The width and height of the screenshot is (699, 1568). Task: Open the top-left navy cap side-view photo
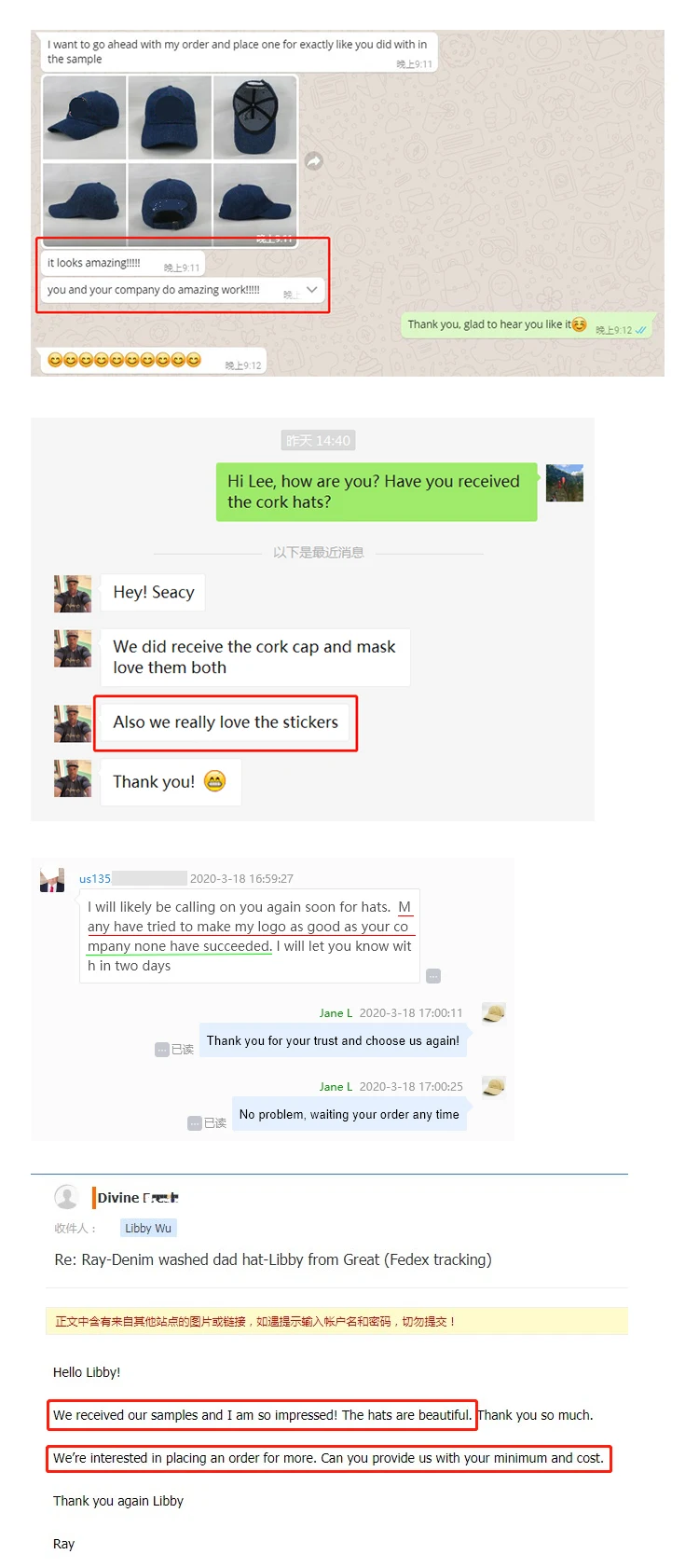coord(85,117)
